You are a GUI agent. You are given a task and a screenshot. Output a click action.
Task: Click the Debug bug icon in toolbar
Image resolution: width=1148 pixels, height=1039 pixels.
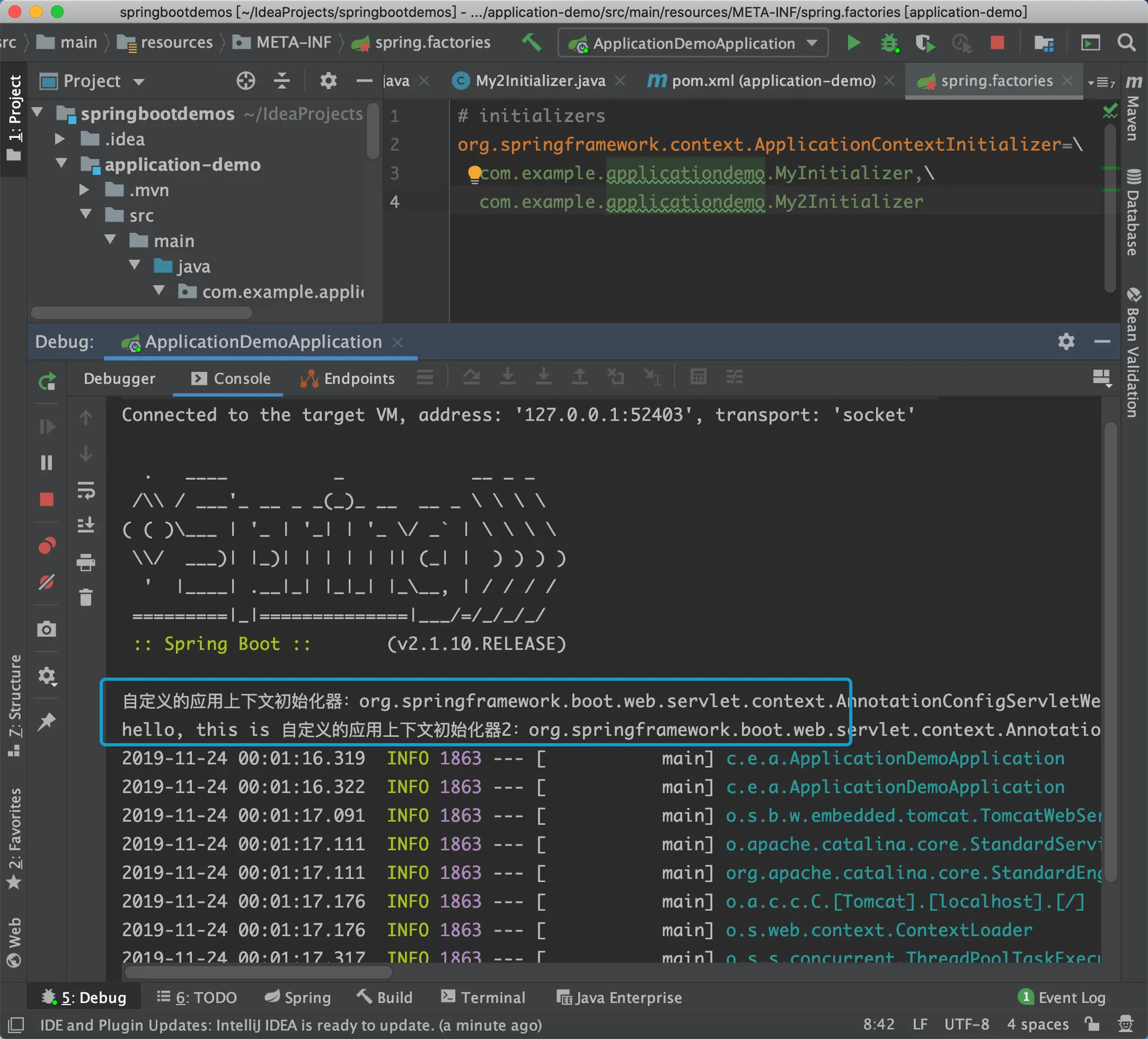[889, 43]
